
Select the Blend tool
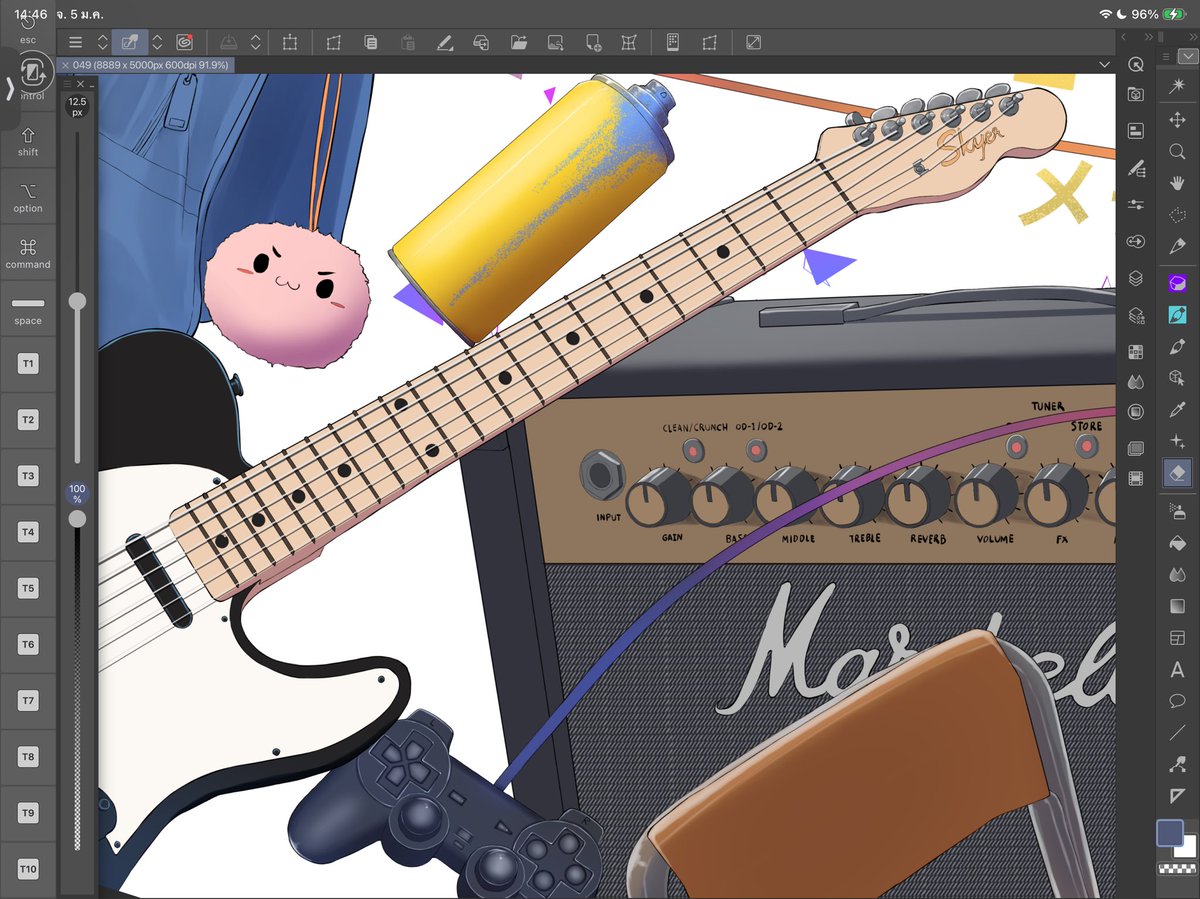(1177, 575)
